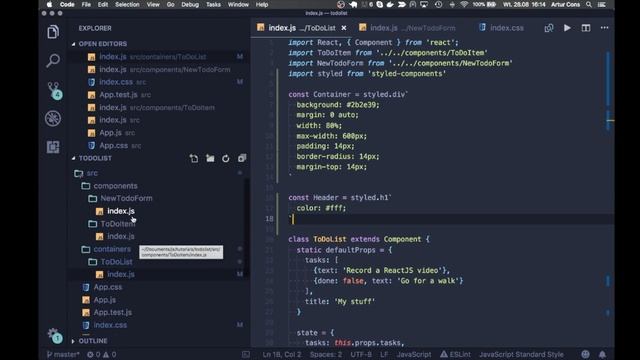This screenshot has width=640, height=360.
Task: Open notifications bell in status bar
Action: [602, 354]
